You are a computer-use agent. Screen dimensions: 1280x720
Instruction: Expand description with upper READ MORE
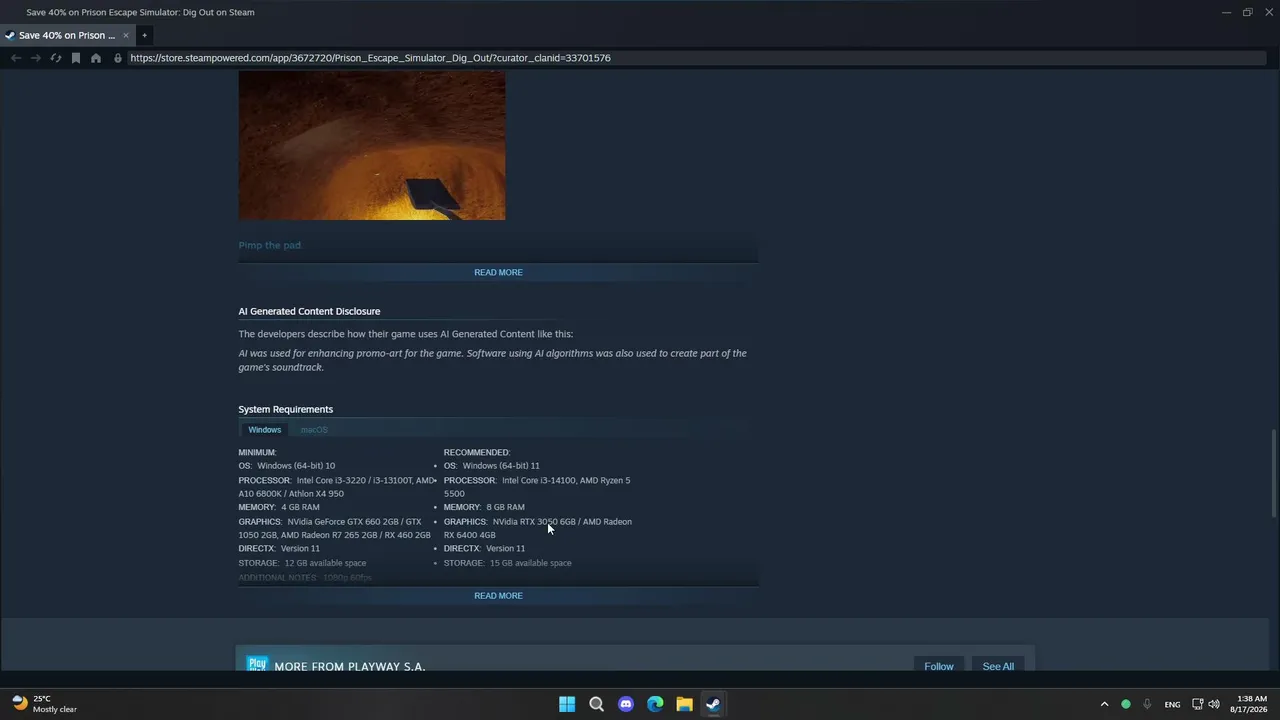click(x=498, y=272)
